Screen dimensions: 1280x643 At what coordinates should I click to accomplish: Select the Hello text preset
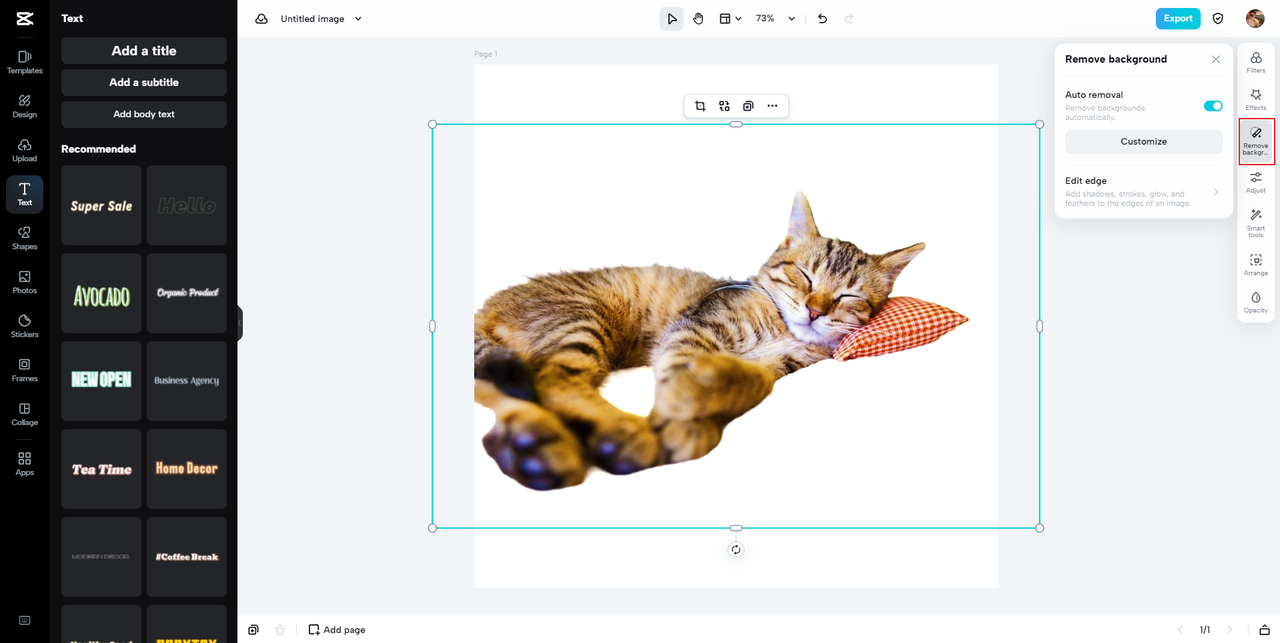pyautogui.click(x=187, y=205)
